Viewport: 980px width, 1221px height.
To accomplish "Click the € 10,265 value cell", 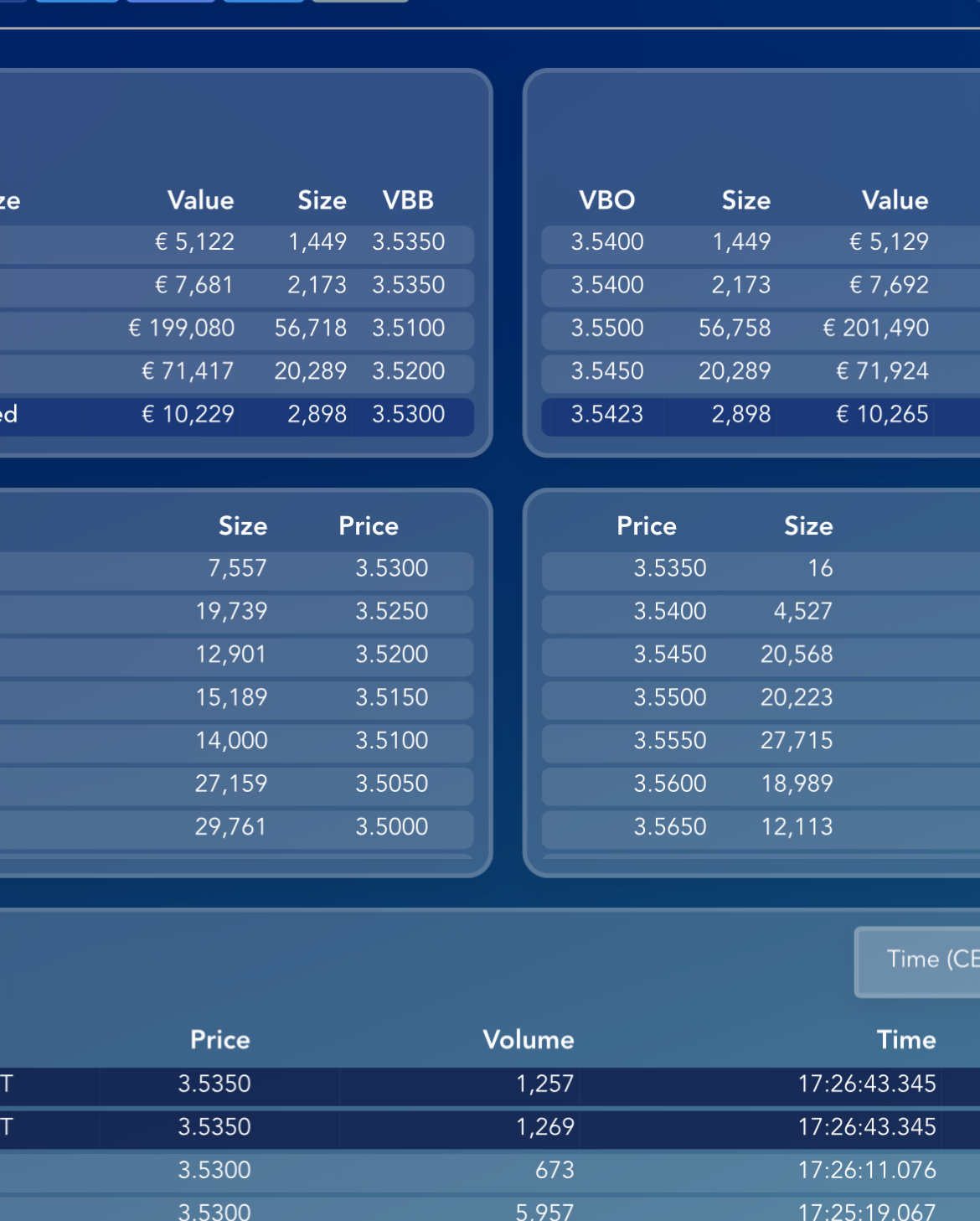I will [882, 414].
